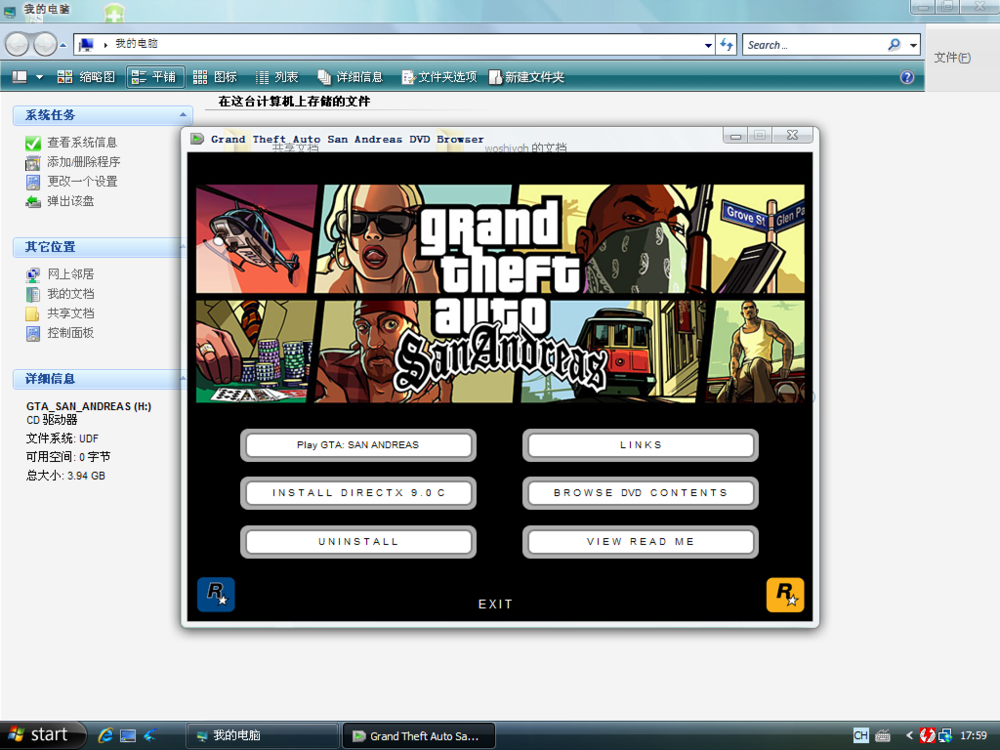Click the My Computer icon in address bar
Image resolution: width=1000 pixels, height=750 pixels.
pyautogui.click(x=87, y=45)
